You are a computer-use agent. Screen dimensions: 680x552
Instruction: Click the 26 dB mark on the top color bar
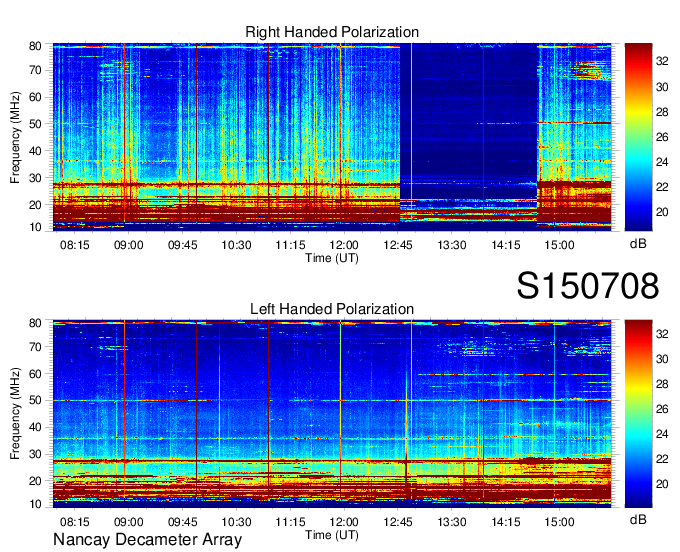pos(662,137)
